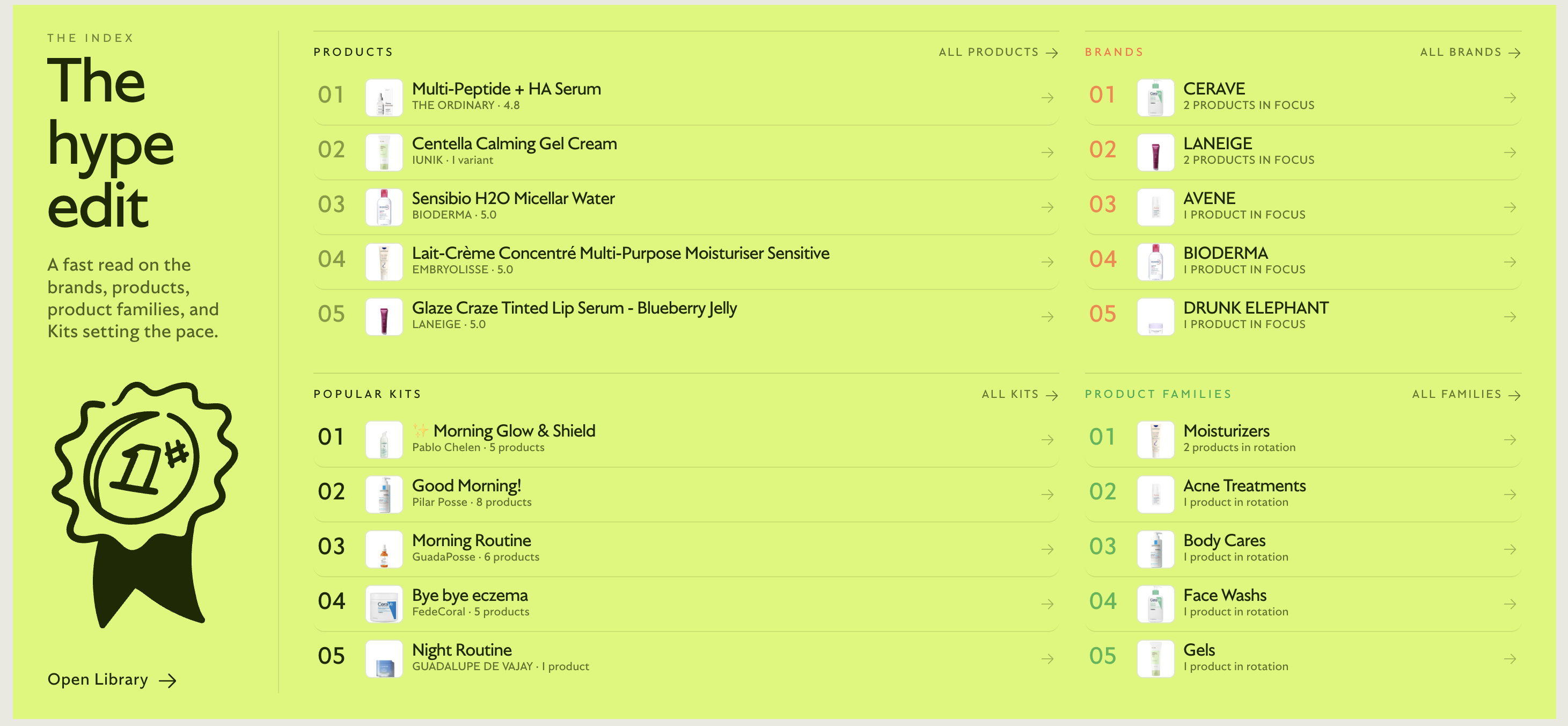
Task: Select the DRUNK ELEPHANT brand name
Action: tap(1256, 308)
